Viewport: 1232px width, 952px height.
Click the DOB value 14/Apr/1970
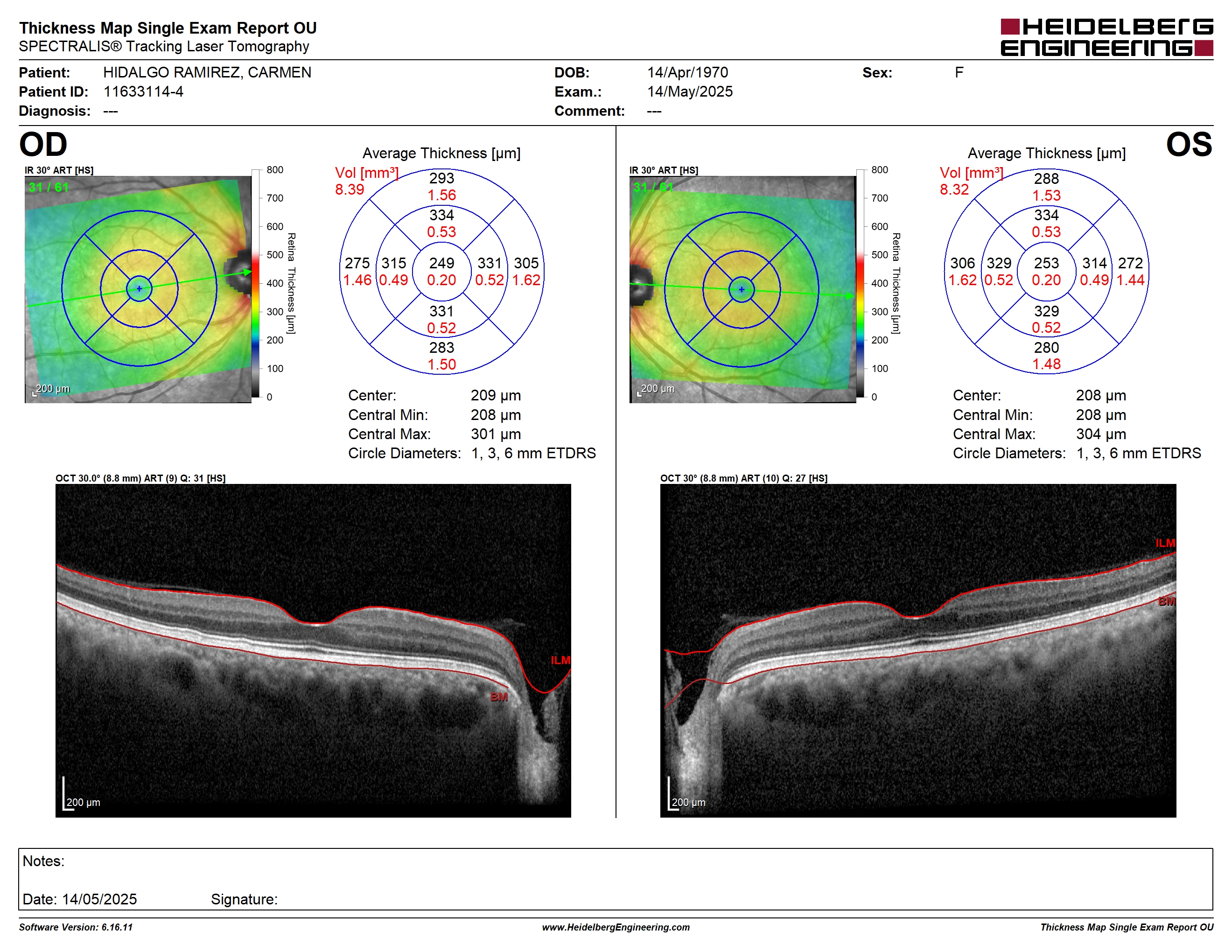tap(688, 72)
